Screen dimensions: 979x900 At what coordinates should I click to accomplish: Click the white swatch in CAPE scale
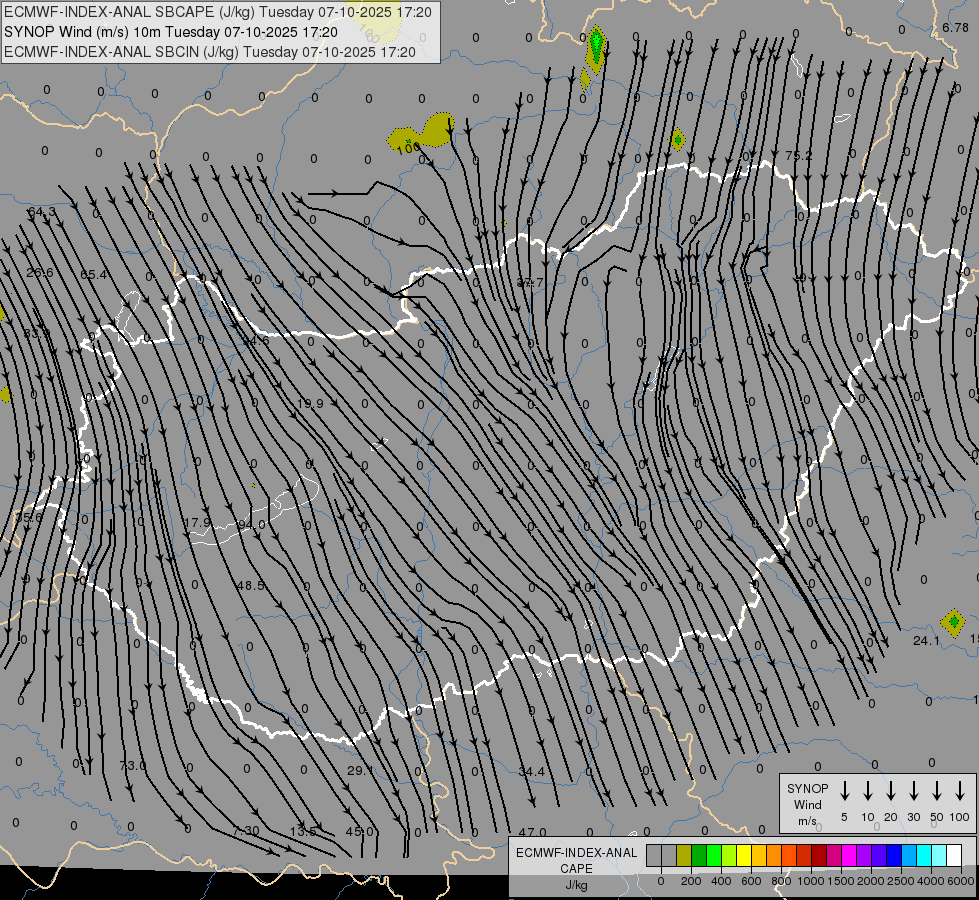point(954,856)
